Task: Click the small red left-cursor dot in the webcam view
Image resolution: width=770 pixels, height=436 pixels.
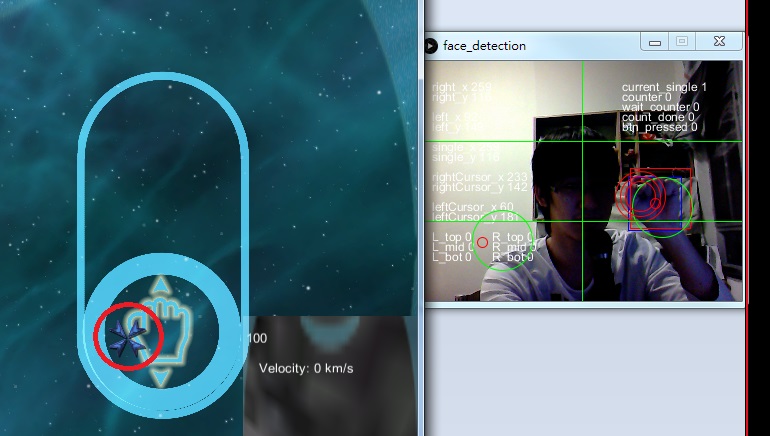Action: 482,242
